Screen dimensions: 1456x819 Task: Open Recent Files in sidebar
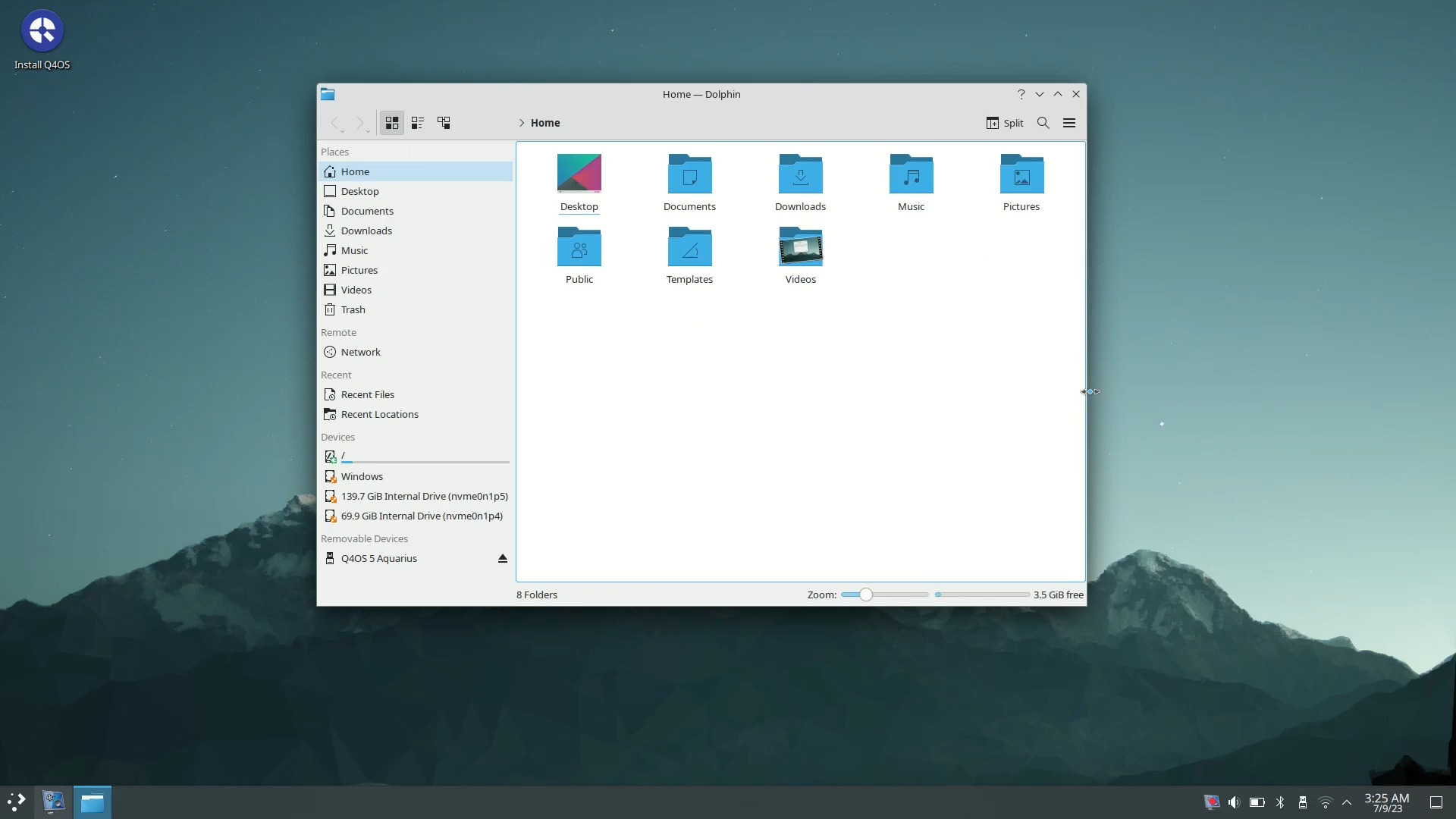[416, 394]
